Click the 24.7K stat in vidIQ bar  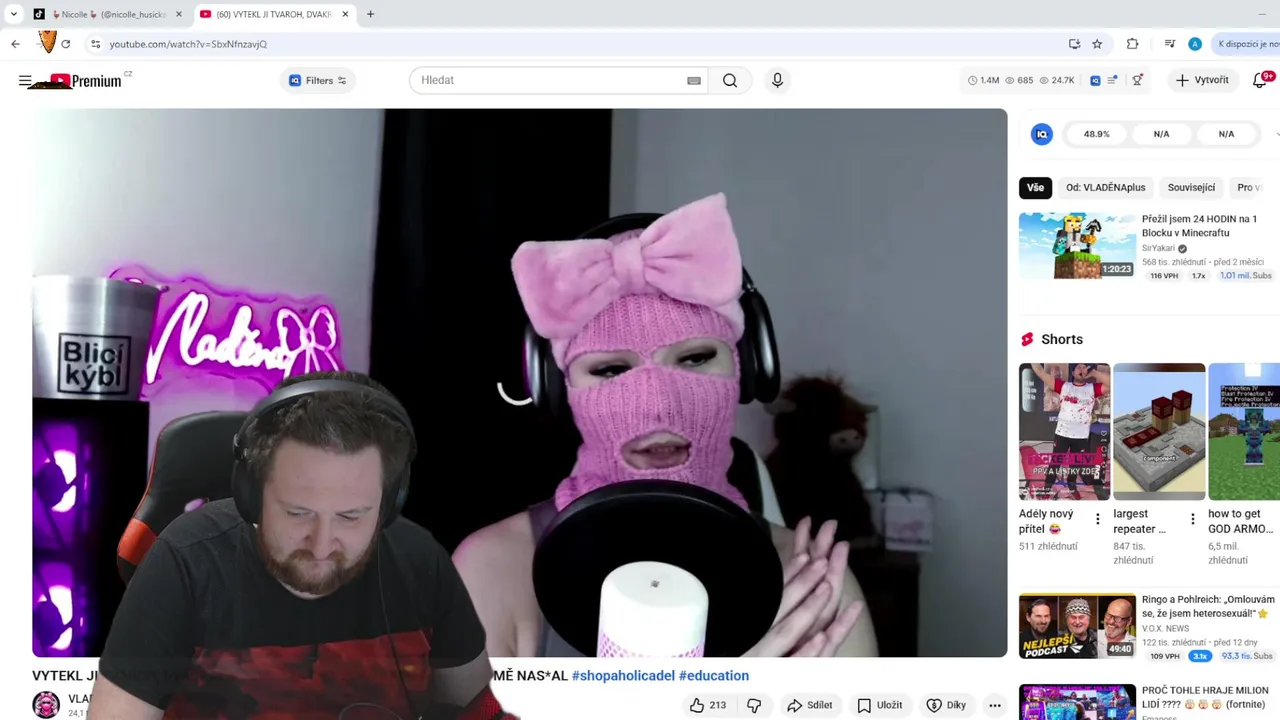[x=1056, y=80]
